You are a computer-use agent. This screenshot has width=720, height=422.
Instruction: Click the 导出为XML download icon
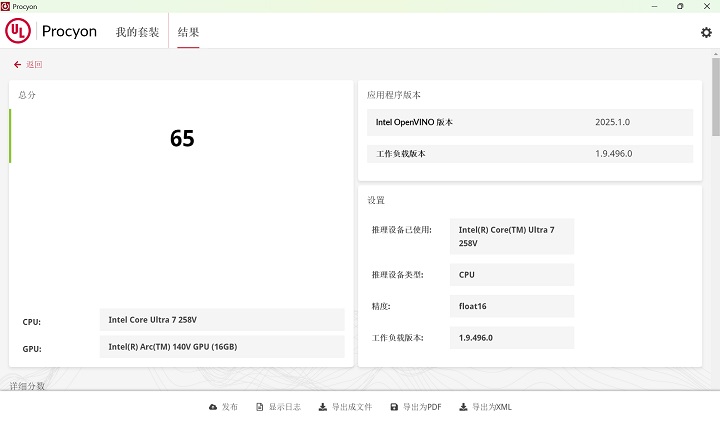click(463, 407)
